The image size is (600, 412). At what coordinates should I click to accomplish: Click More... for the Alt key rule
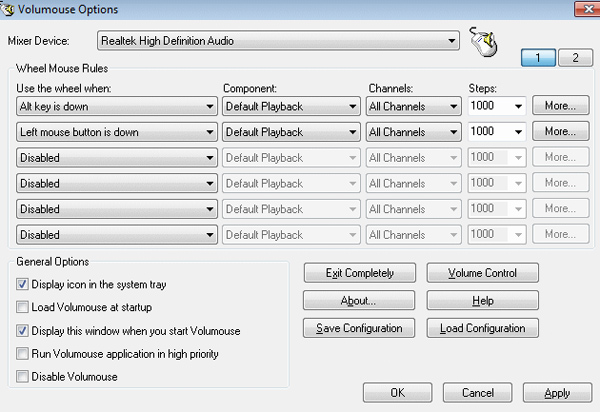pyautogui.click(x=560, y=106)
